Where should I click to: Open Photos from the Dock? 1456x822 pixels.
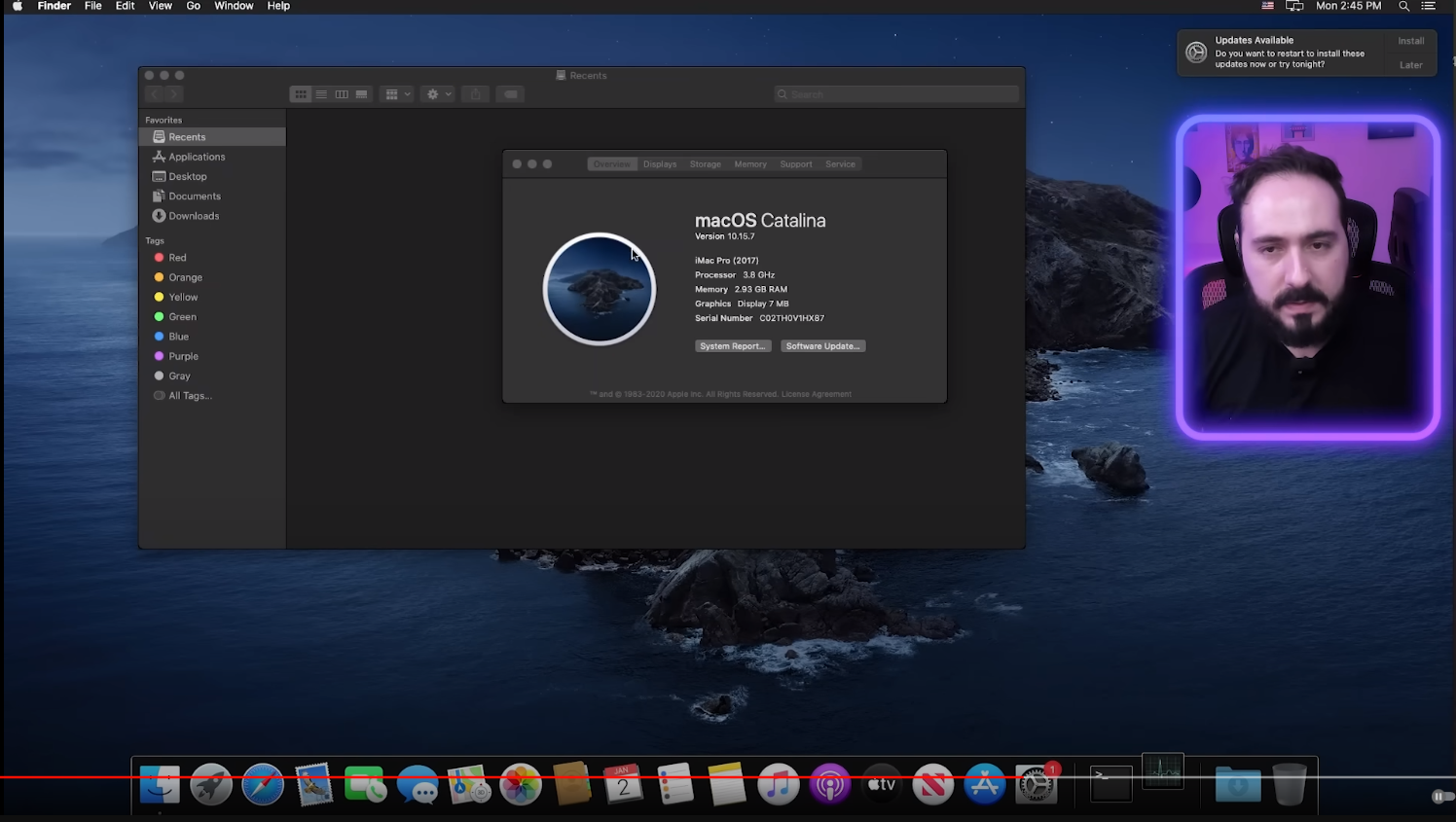click(x=521, y=784)
